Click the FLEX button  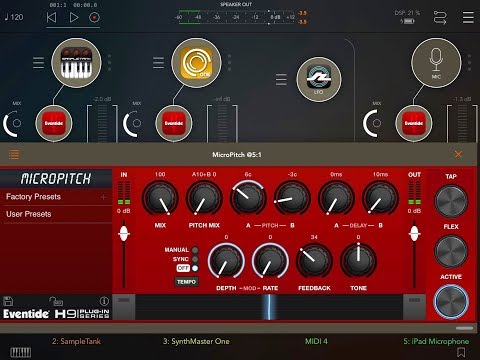point(451,251)
